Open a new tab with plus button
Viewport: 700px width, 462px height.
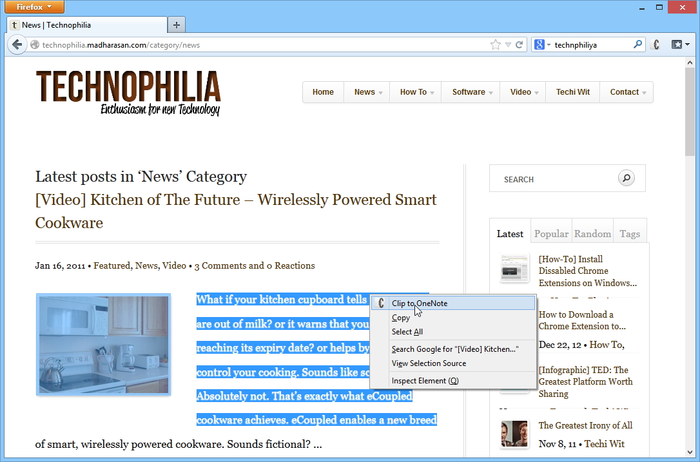(x=176, y=25)
